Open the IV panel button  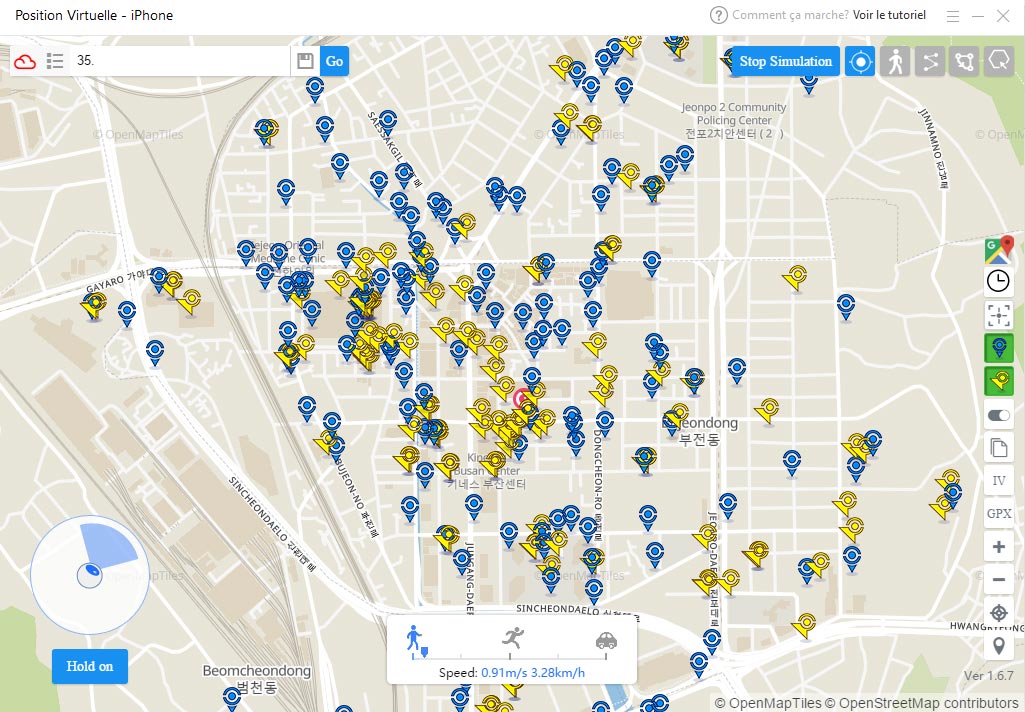click(x=999, y=481)
